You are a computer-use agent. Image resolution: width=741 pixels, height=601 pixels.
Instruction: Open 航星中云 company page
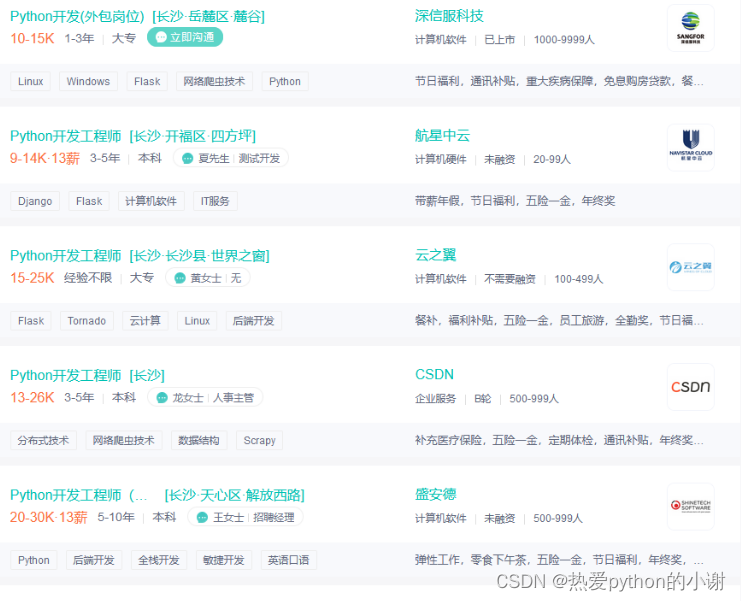[442, 136]
